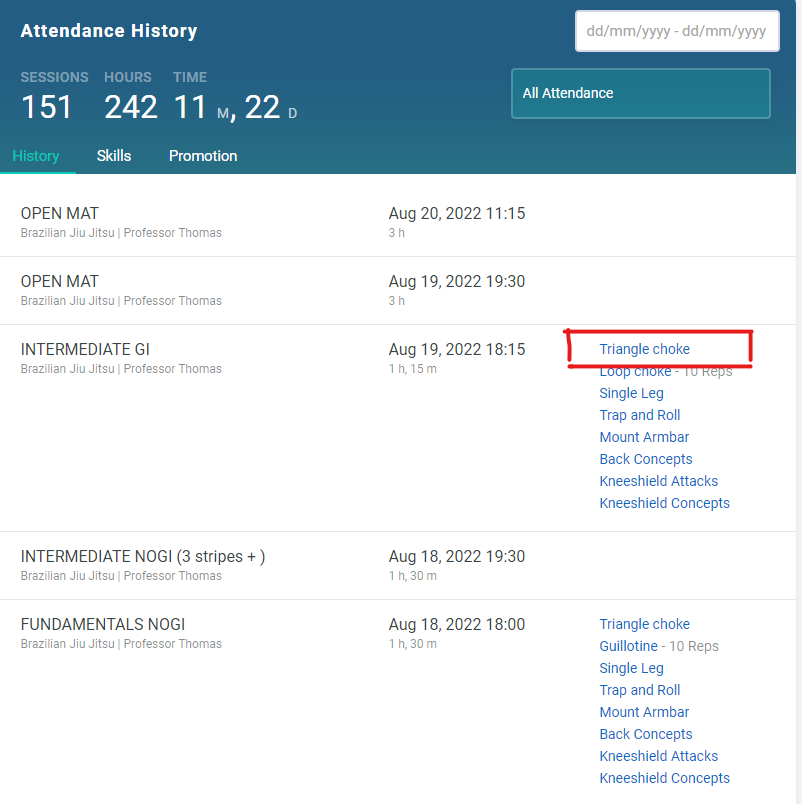This screenshot has width=802, height=804.
Task: Click the Aug 19, 2022 19:30 date
Action: [457, 282]
